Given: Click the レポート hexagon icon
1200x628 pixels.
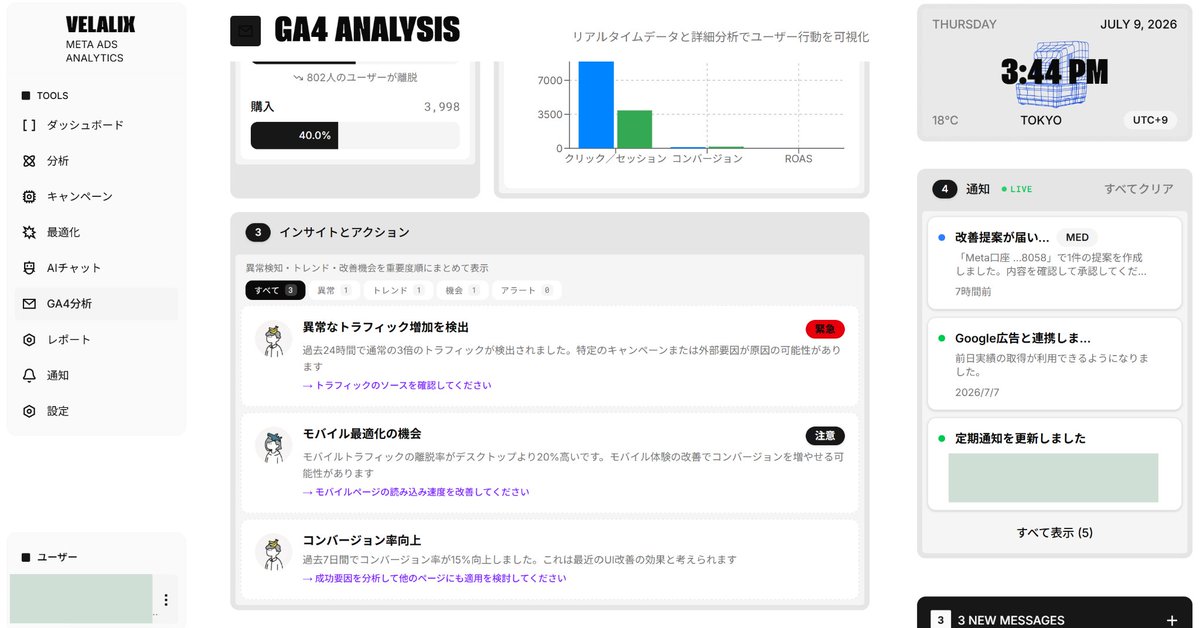Looking at the screenshot, I should click(x=29, y=340).
